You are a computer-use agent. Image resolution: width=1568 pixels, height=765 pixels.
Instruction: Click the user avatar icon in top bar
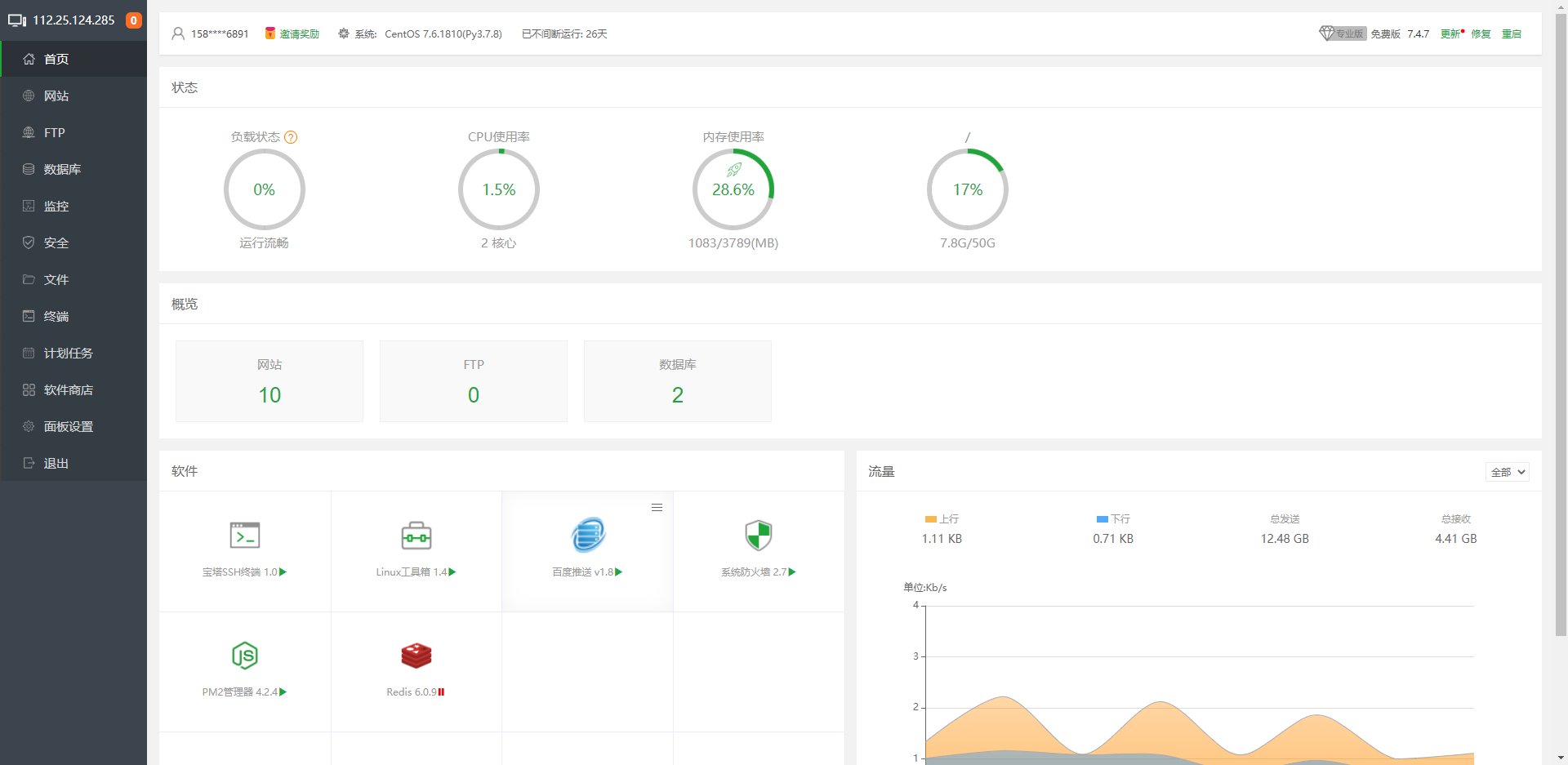click(x=178, y=33)
